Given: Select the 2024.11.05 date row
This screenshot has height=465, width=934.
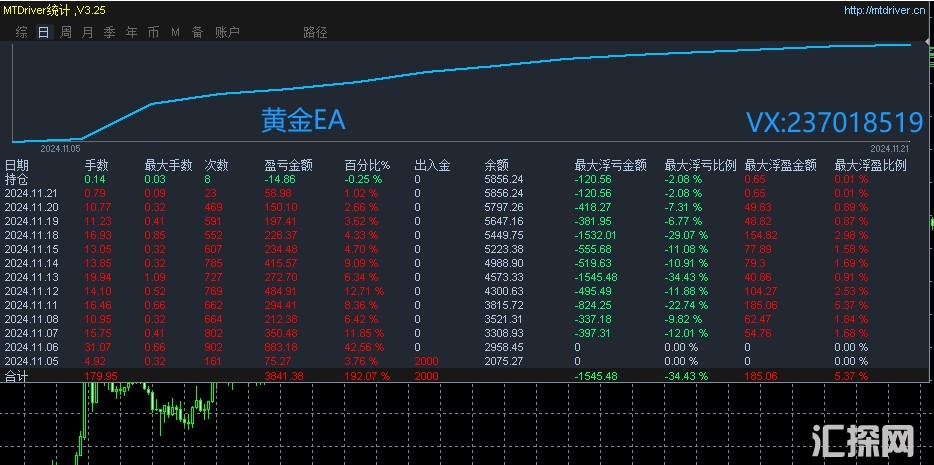Looking at the screenshot, I should coord(467,361).
